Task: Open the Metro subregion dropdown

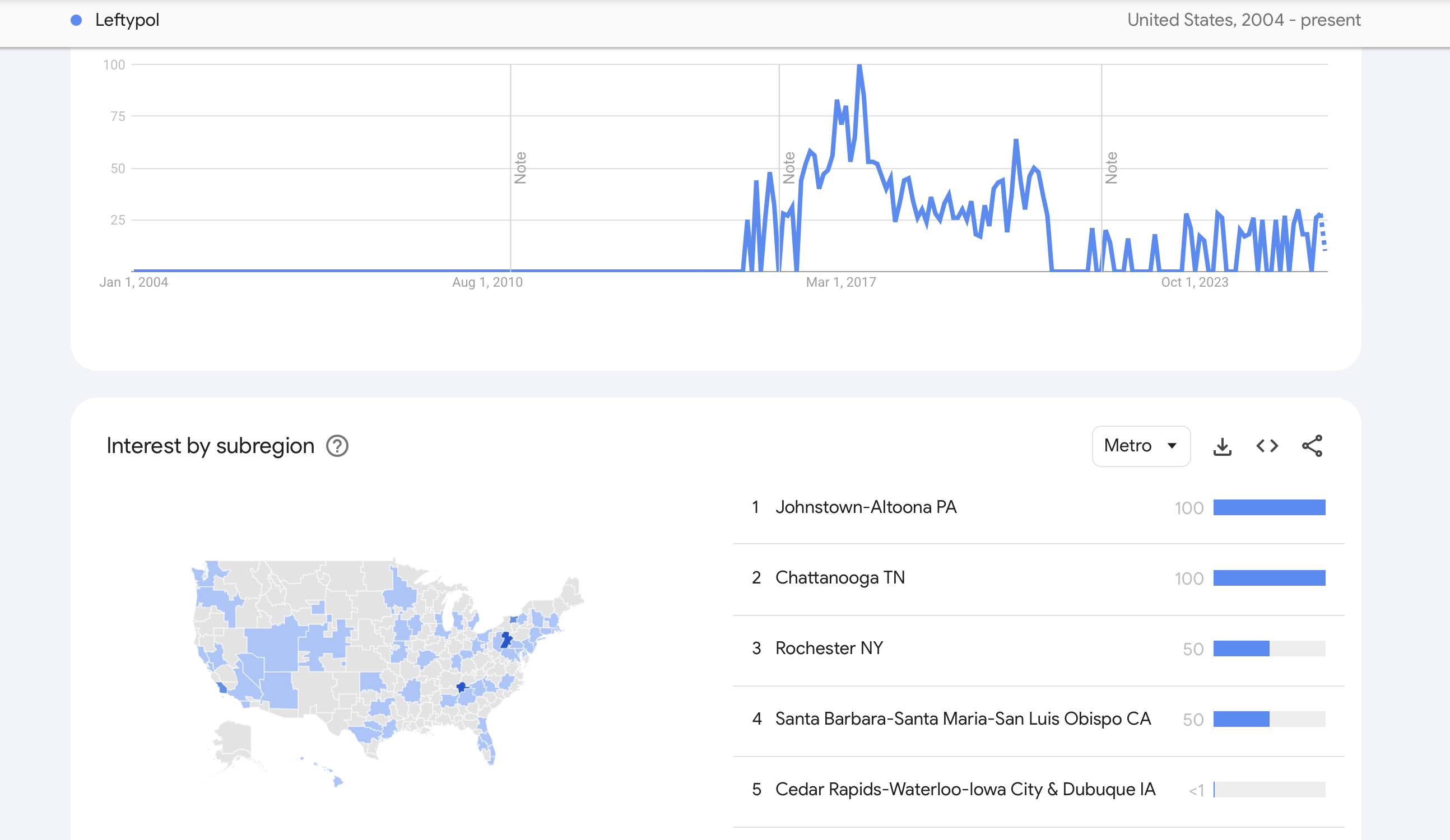Action: (1140, 446)
